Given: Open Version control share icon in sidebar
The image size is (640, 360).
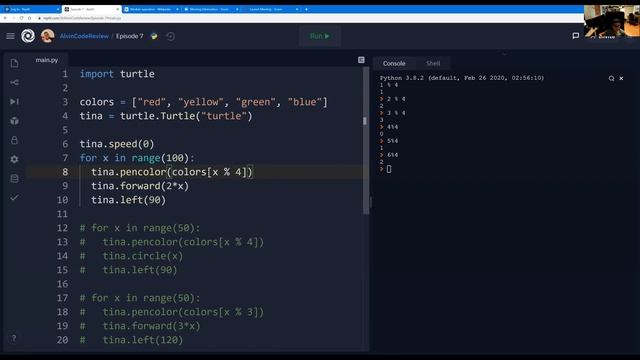Looking at the screenshot, I should (x=14, y=82).
